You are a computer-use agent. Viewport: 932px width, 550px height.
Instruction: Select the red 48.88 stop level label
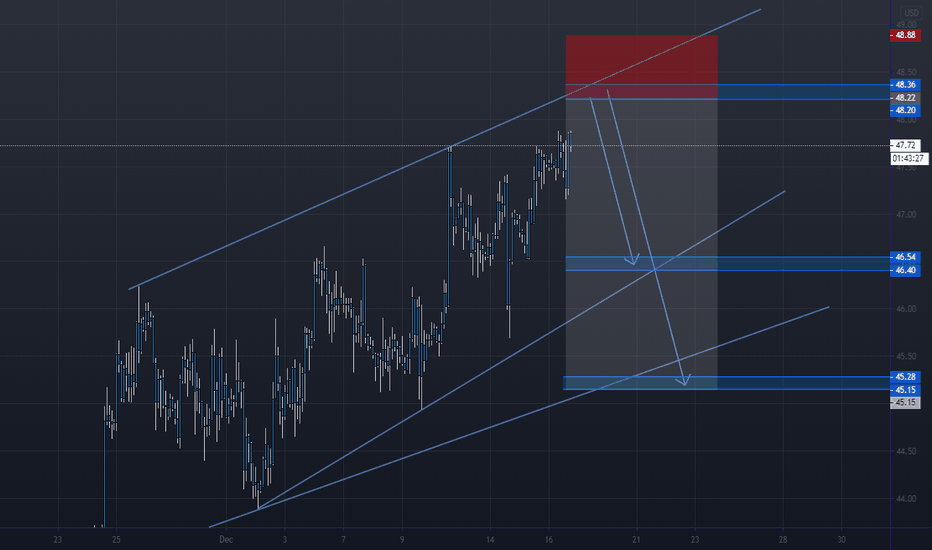[905, 35]
